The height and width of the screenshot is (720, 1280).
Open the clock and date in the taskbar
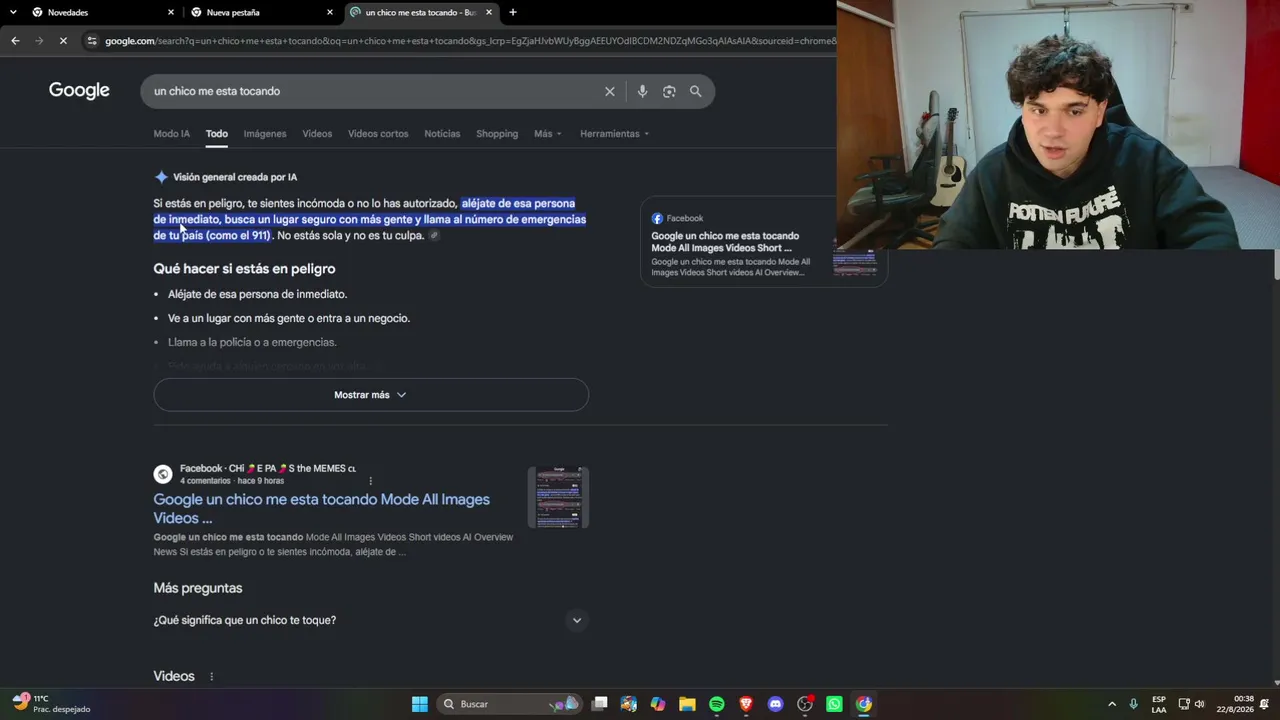pyautogui.click(x=1235, y=704)
